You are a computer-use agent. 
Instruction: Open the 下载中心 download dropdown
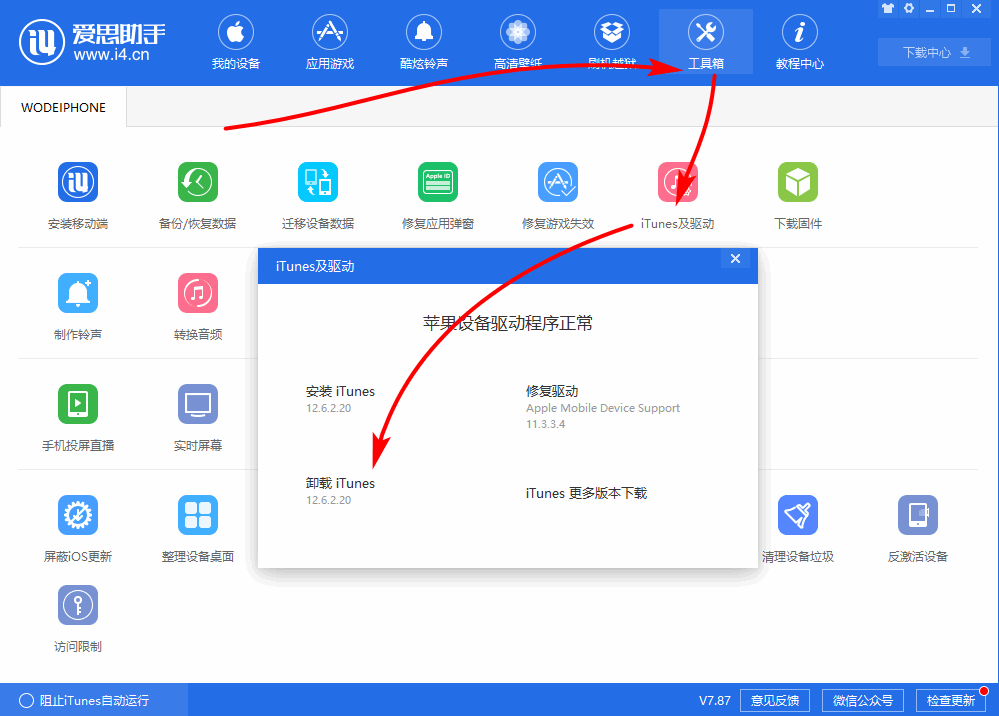coord(933,51)
